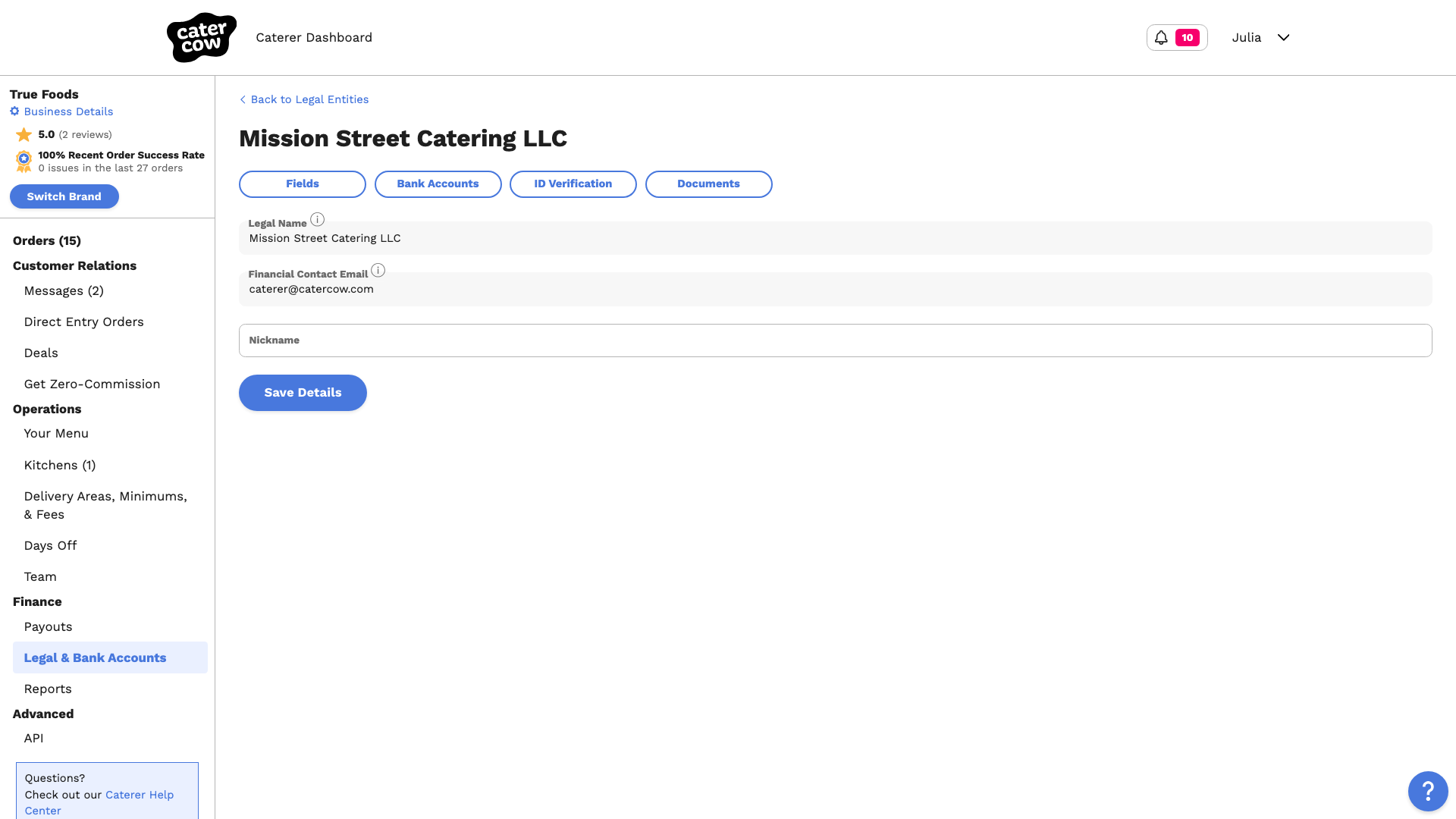This screenshot has width=1456, height=819.
Task: Open Payouts page
Action: point(48,627)
